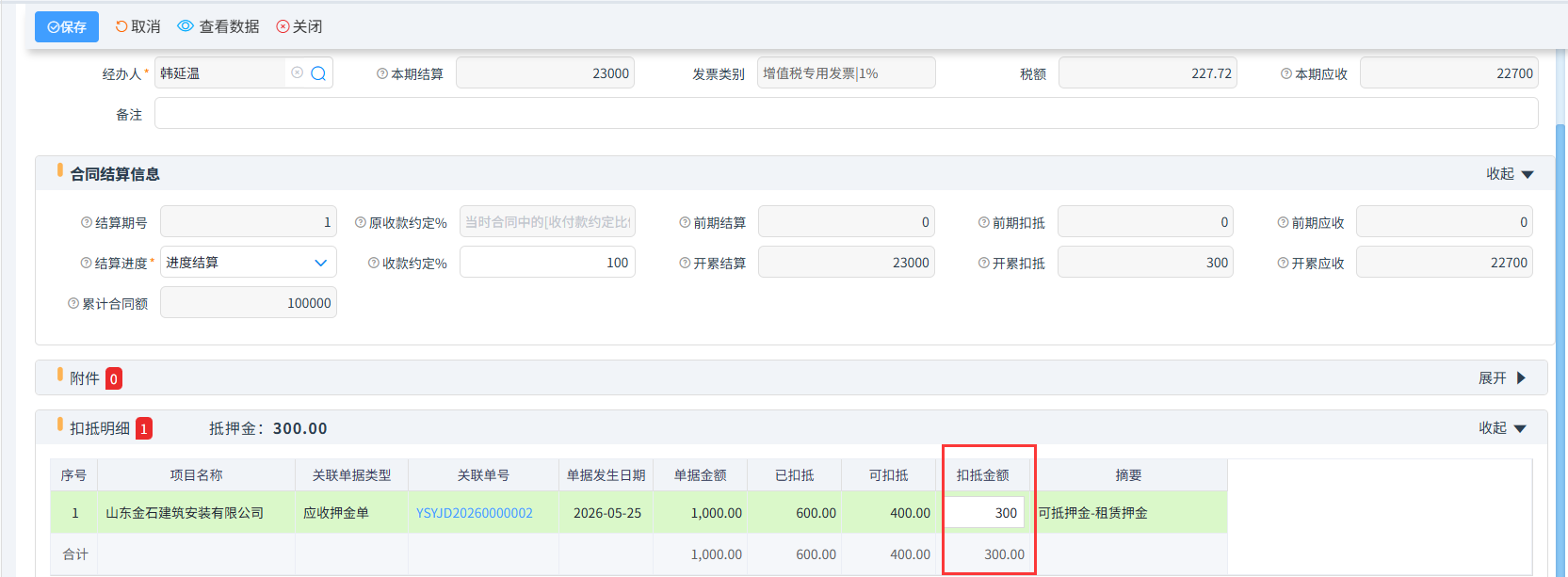Click the help icon beside 结算进度

(x=87, y=263)
